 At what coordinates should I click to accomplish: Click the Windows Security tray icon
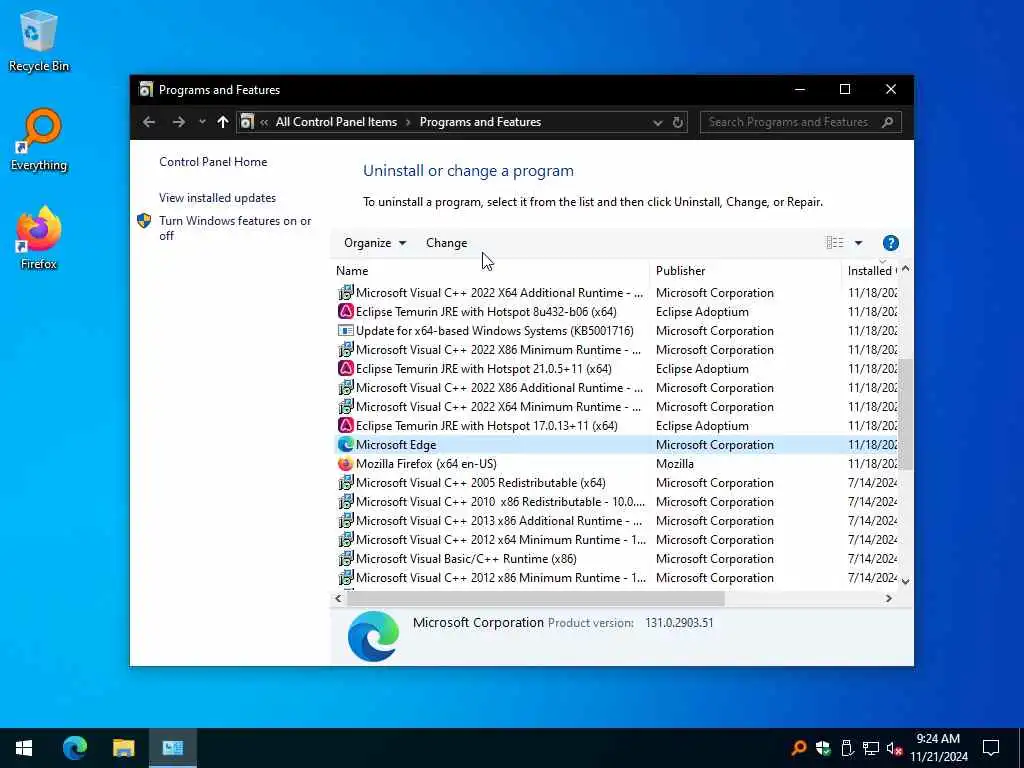point(823,748)
